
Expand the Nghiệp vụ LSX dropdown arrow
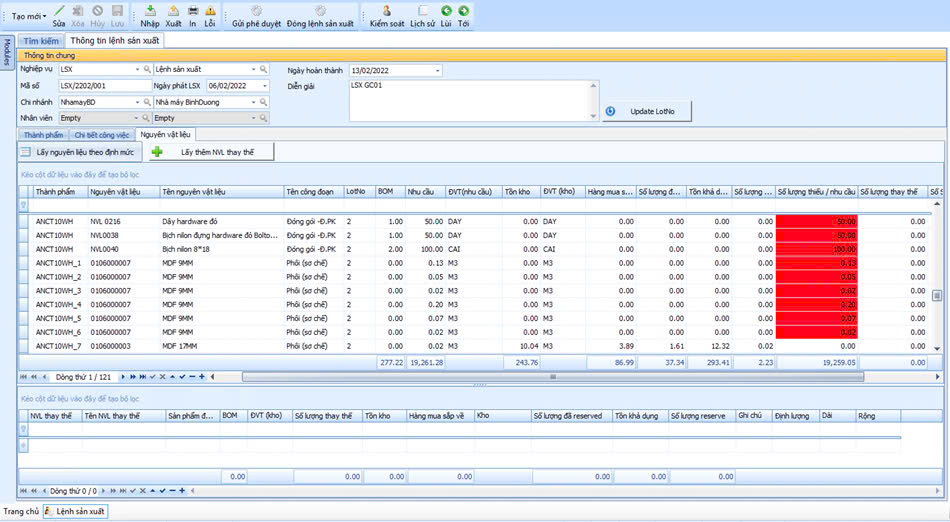coord(138,70)
